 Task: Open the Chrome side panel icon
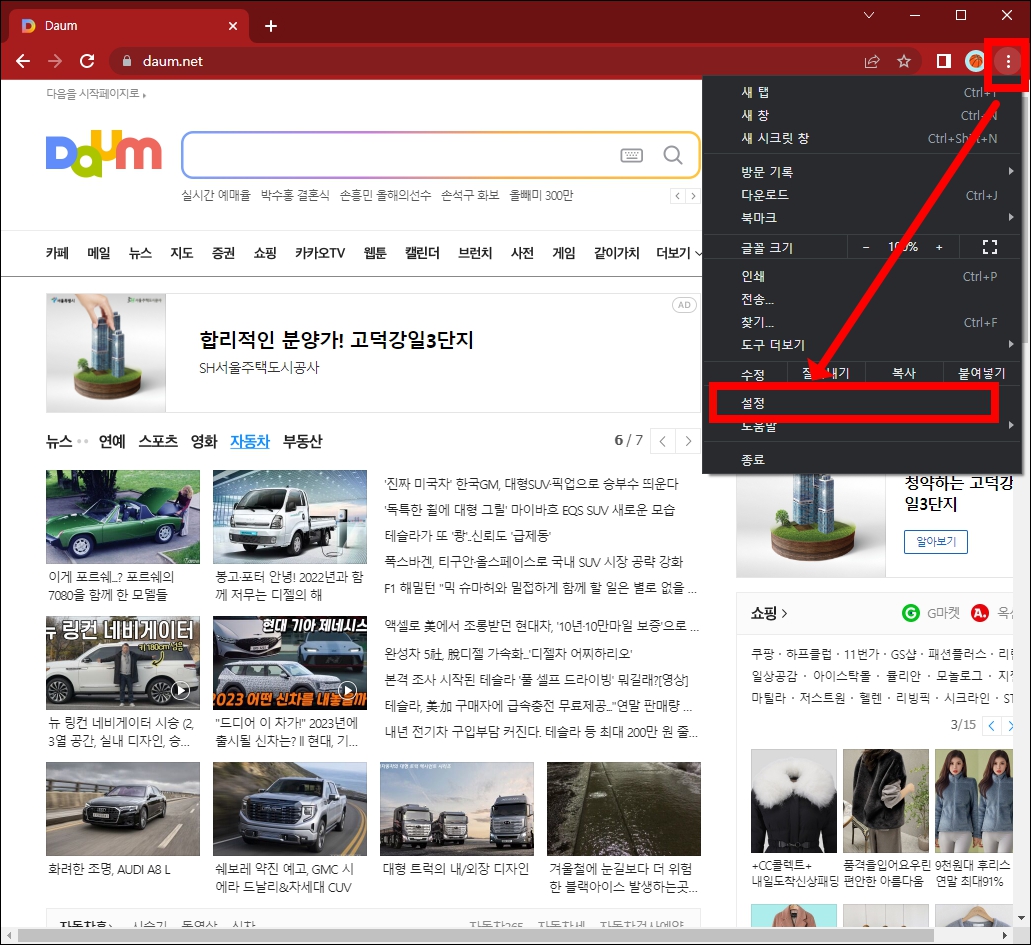[x=941, y=60]
